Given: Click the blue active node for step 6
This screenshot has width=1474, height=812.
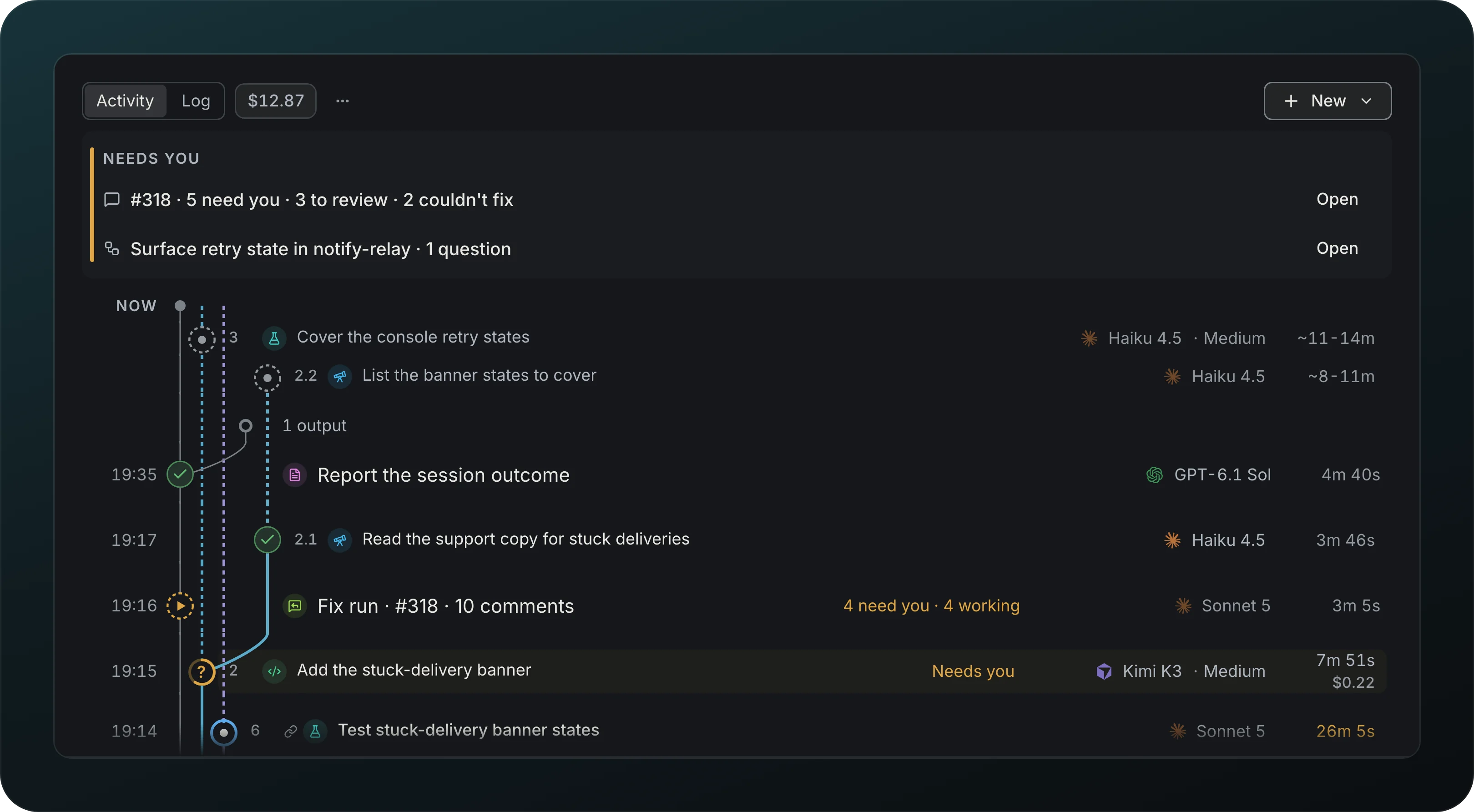Looking at the screenshot, I should tap(224, 732).
